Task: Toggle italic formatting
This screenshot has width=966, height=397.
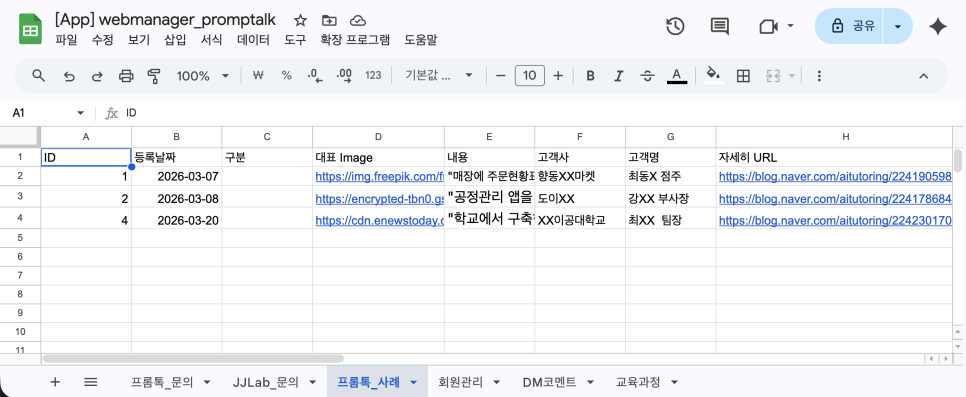Action: point(619,76)
